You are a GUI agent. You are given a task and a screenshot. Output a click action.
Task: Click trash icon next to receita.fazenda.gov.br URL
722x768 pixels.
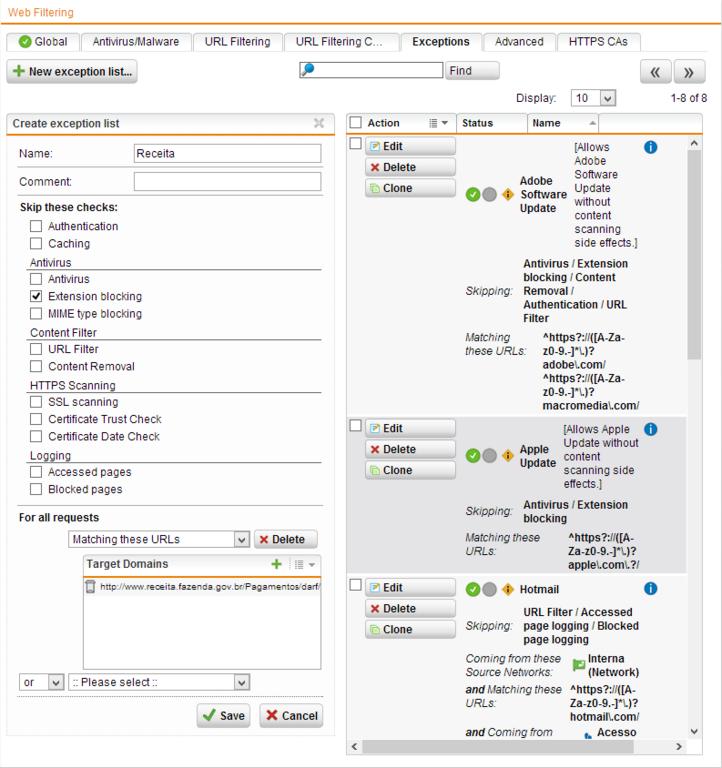click(x=90, y=586)
